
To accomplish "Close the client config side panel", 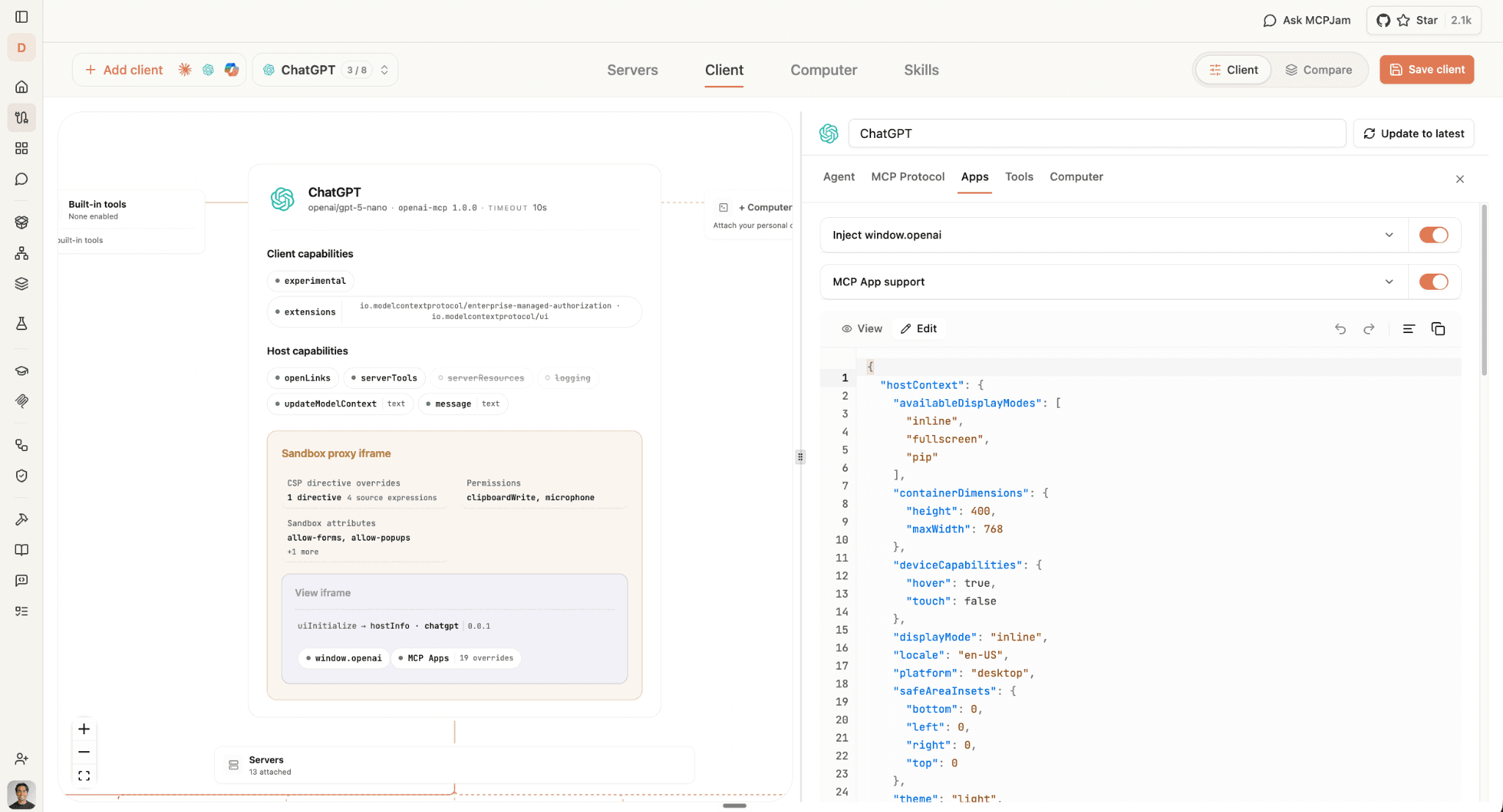I will (x=1460, y=179).
